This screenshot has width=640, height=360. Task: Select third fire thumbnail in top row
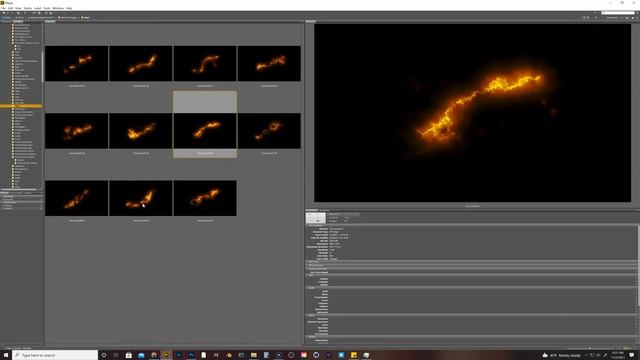(205, 63)
